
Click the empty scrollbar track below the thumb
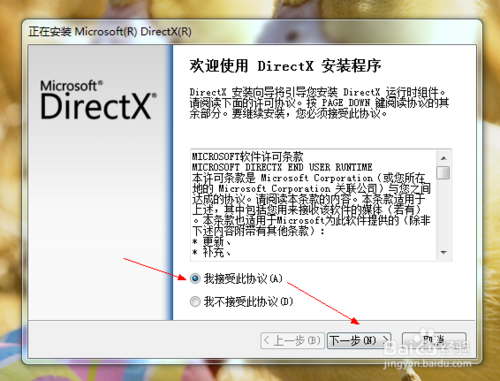tap(444, 213)
